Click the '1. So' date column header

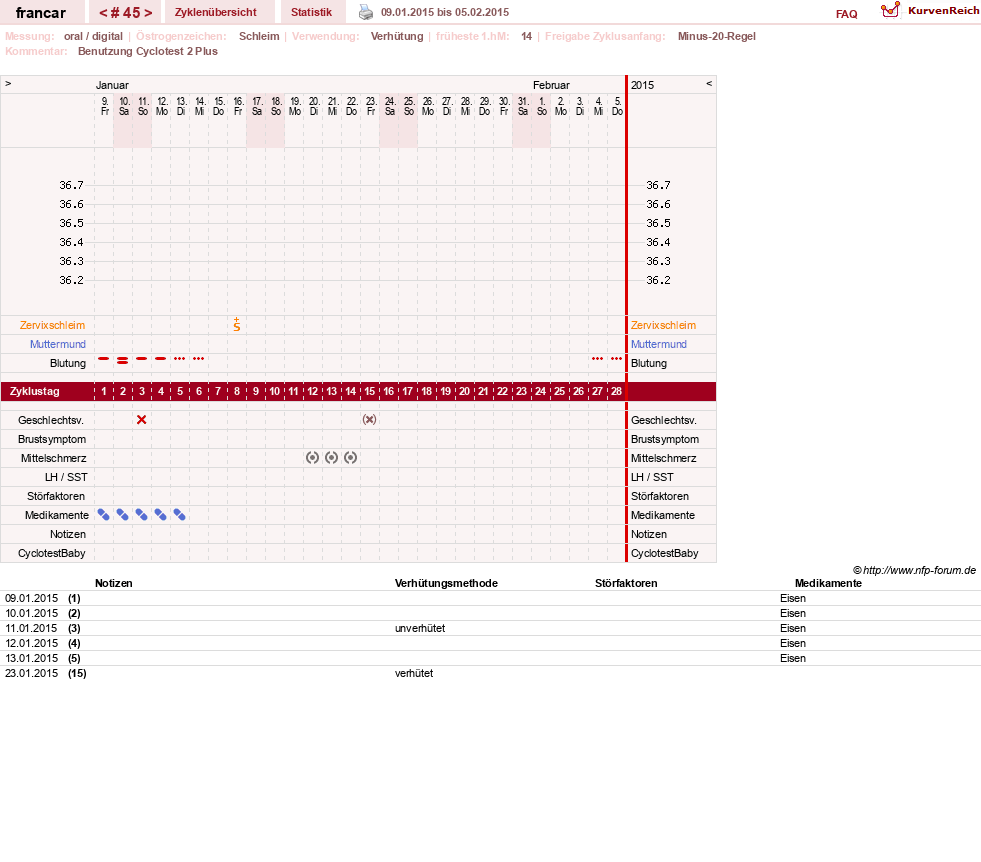tap(542, 106)
